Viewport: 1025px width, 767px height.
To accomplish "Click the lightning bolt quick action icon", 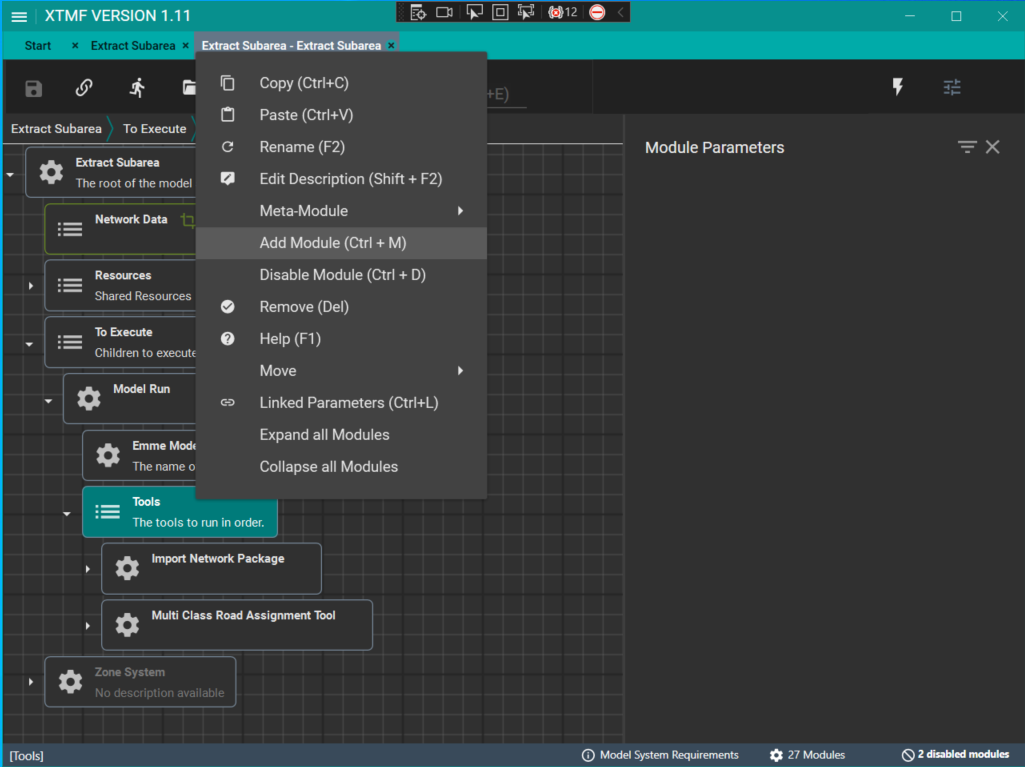I will tap(898, 87).
